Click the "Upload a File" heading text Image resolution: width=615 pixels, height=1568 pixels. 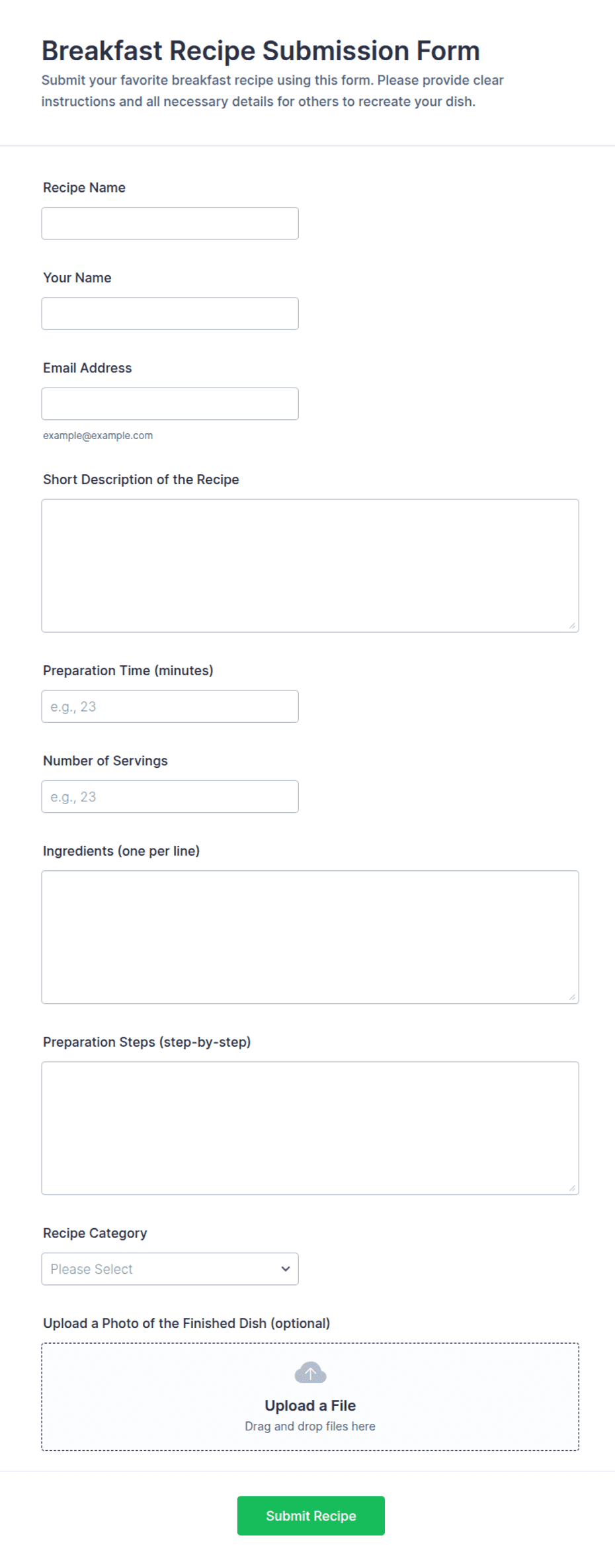tap(310, 1405)
